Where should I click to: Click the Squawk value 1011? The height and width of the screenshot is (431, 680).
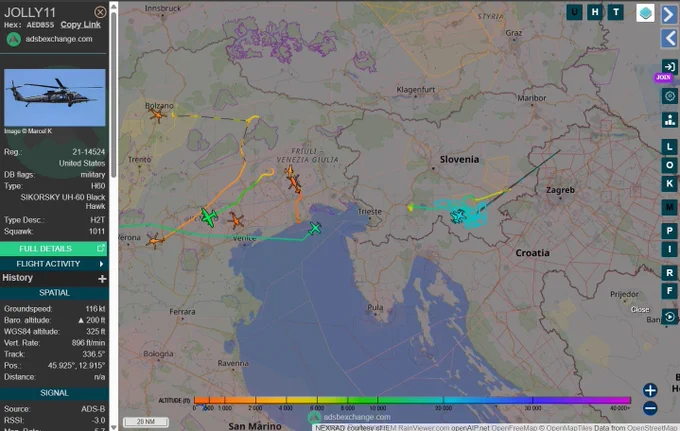click(97, 232)
